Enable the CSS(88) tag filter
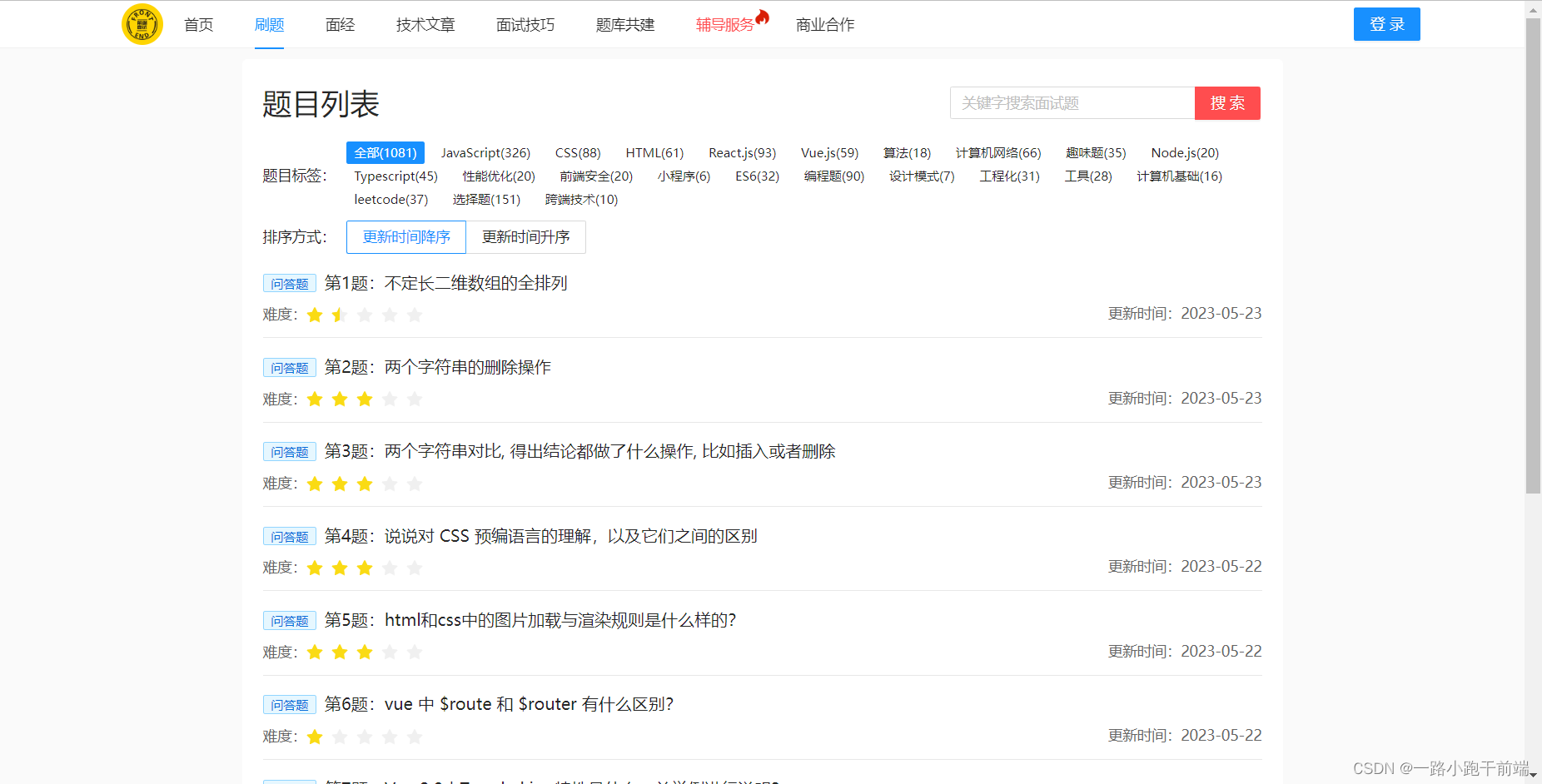Image resolution: width=1542 pixels, height=784 pixels. pyautogui.click(x=577, y=152)
